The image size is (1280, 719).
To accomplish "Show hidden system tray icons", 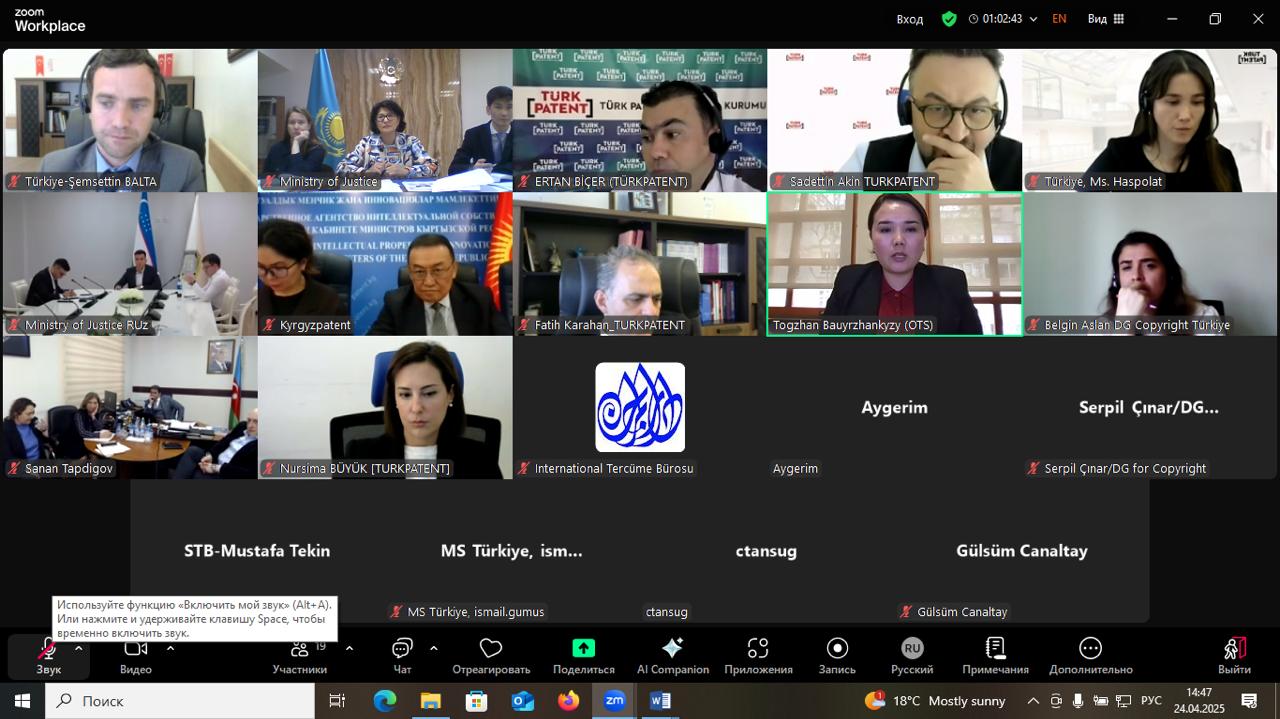I will pos(1033,701).
